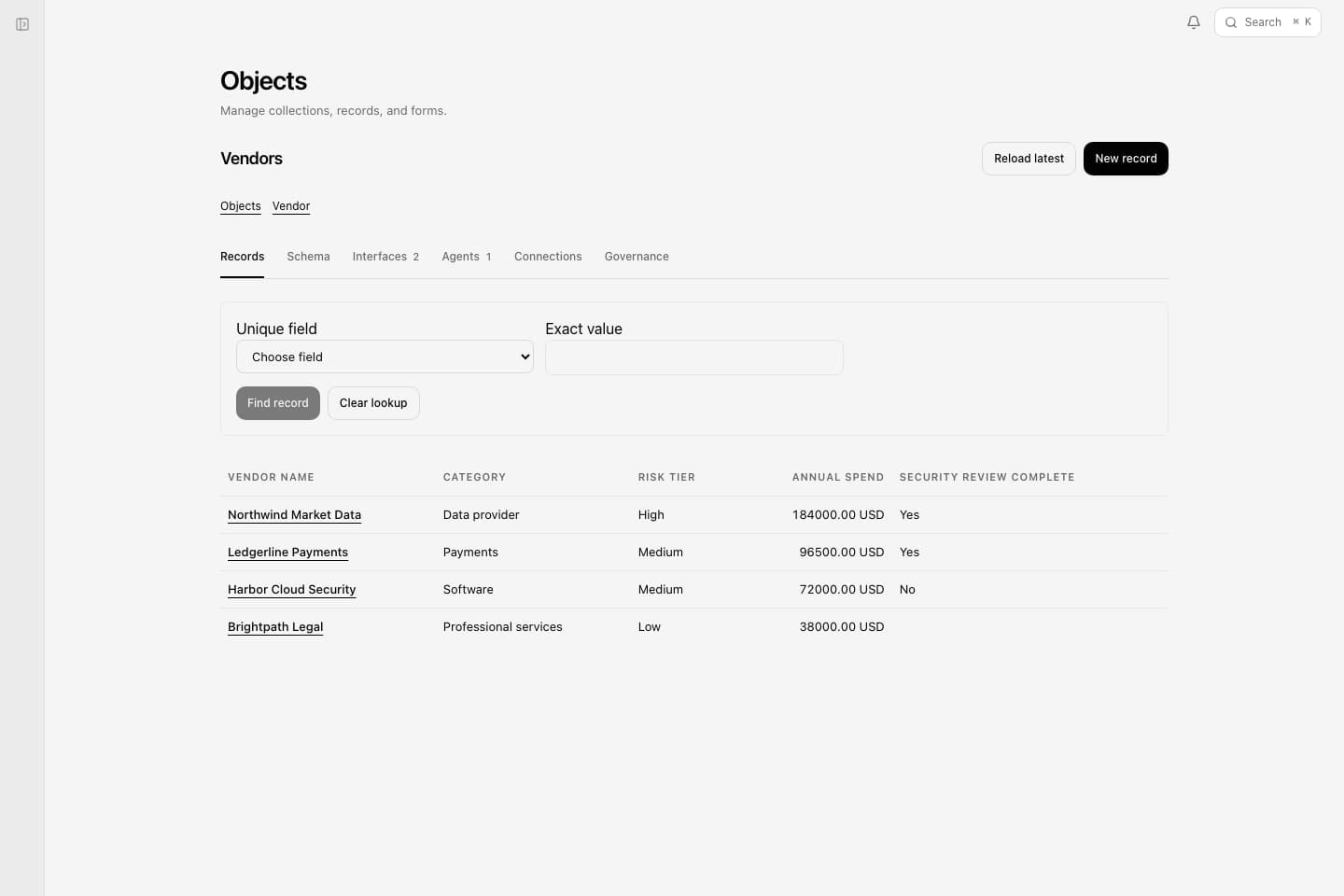Switch to the Schema tab
The image size is (1344, 896).
click(x=309, y=257)
